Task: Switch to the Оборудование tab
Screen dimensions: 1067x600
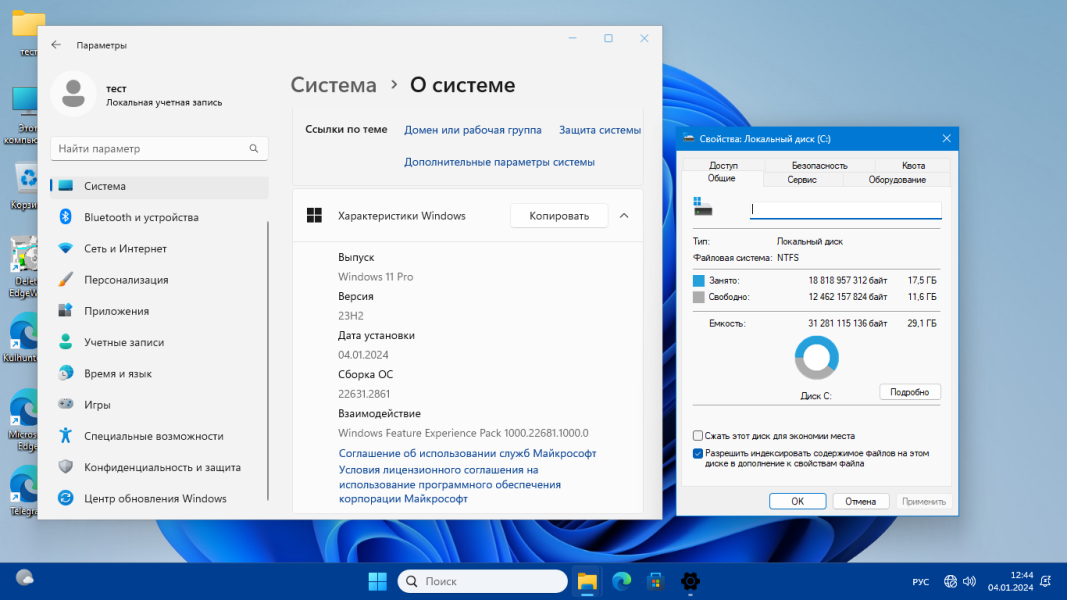Action: tap(897, 180)
